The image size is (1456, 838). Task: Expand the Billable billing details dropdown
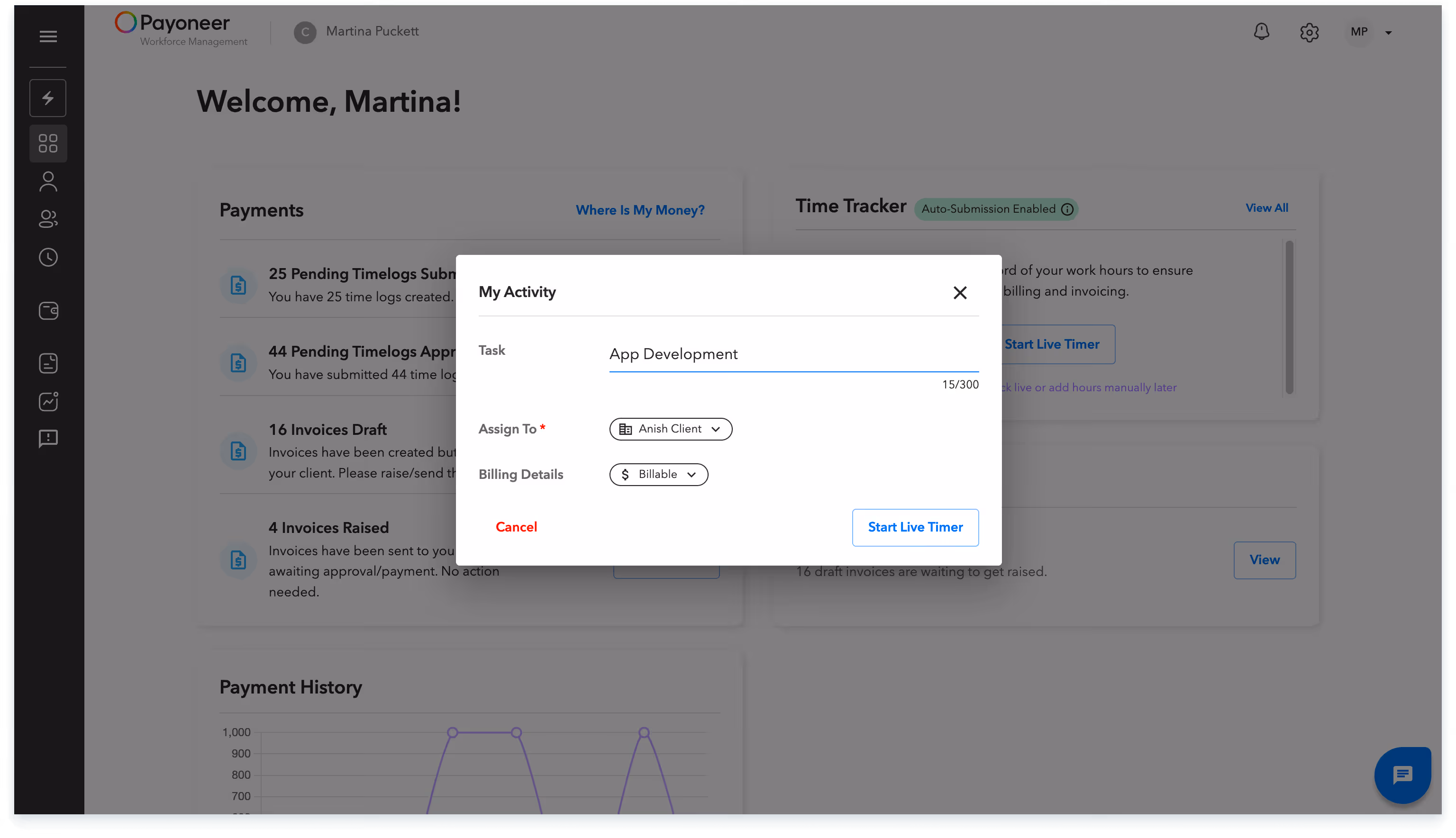coord(658,474)
